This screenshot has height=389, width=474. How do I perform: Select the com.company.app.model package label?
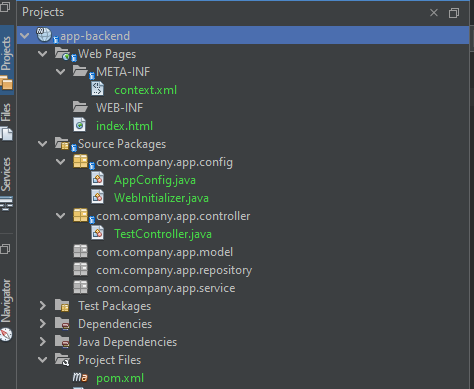164,252
